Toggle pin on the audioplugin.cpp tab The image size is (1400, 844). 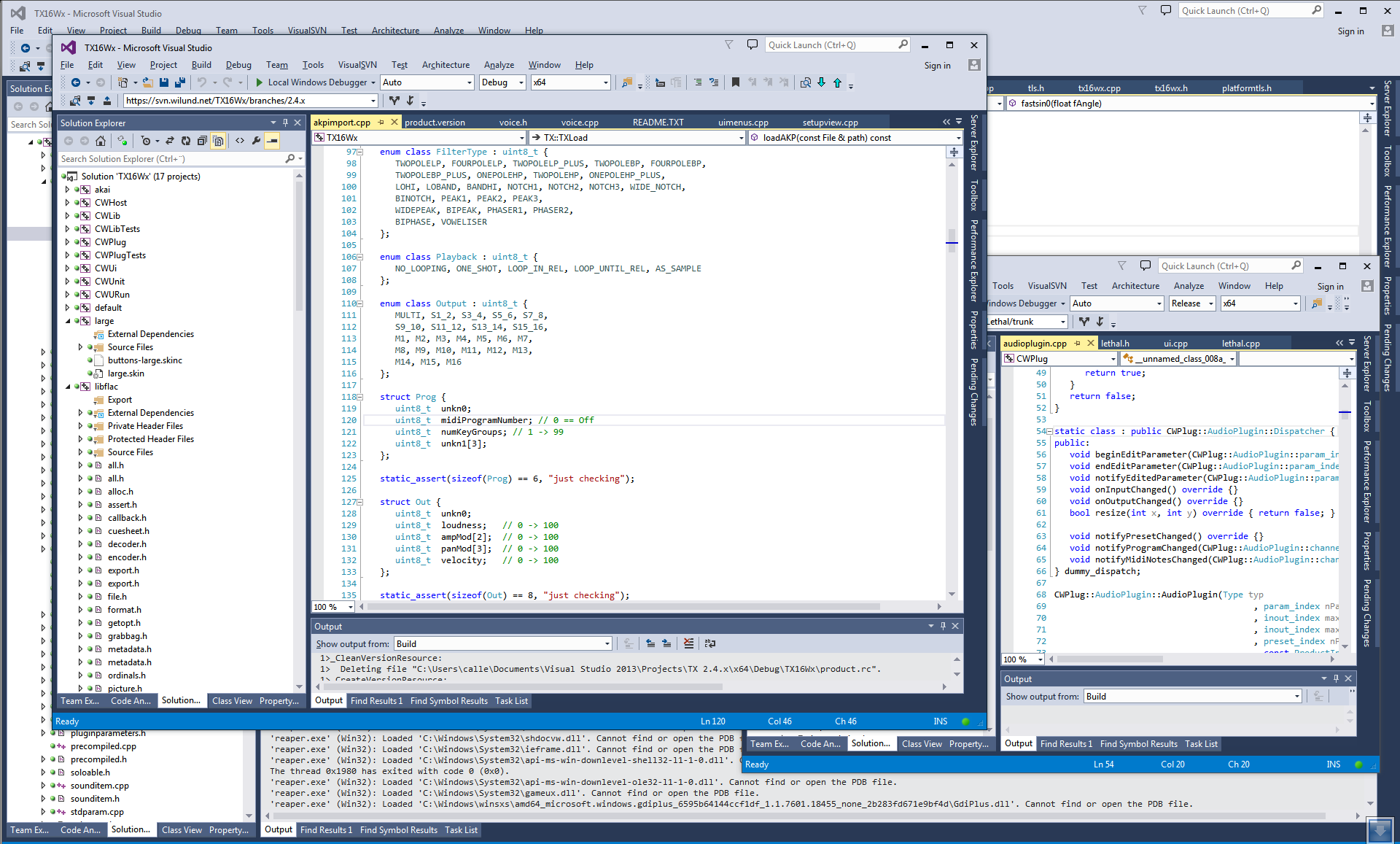pos(1077,343)
